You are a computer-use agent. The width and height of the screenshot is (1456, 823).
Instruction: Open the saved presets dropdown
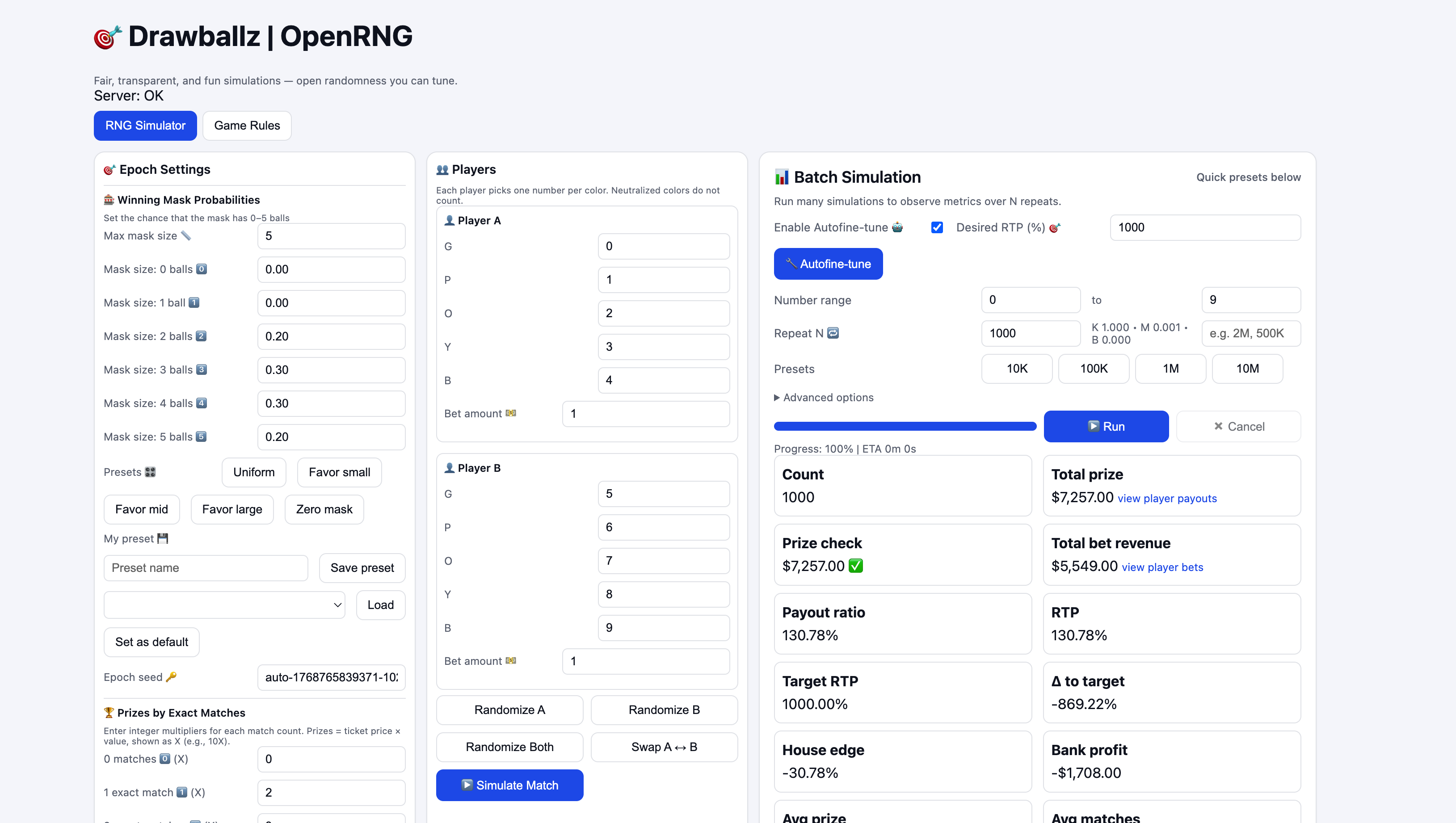point(224,605)
